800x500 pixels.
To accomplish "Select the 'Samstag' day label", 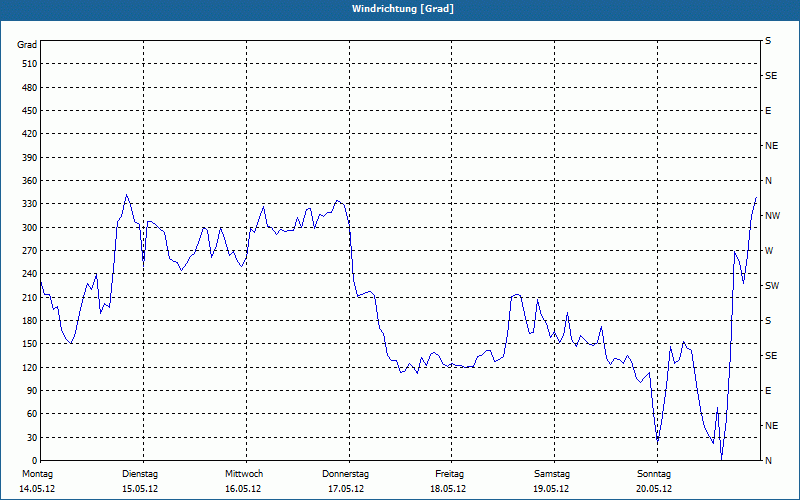I will coord(552,474).
